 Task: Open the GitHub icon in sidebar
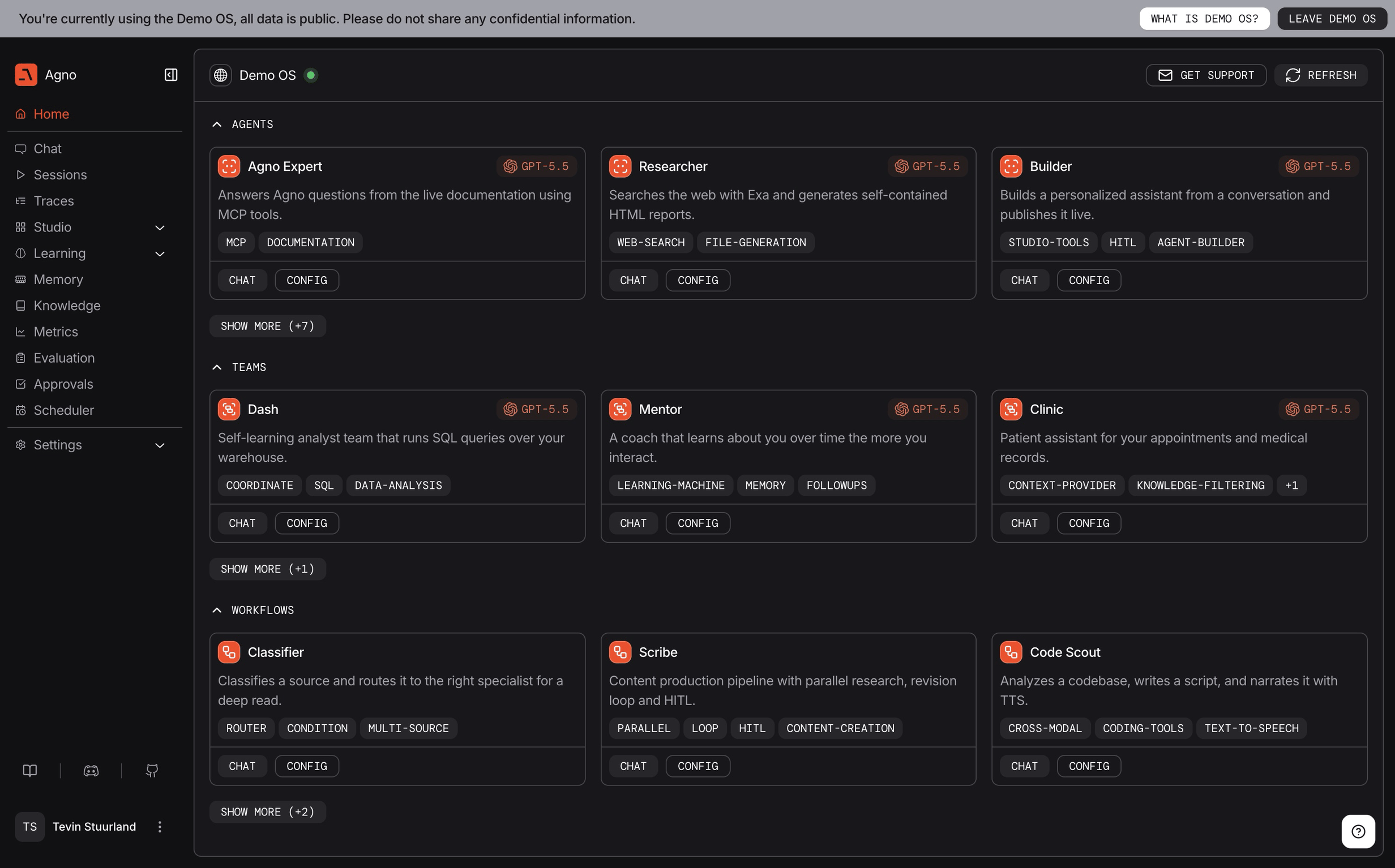pos(152,771)
